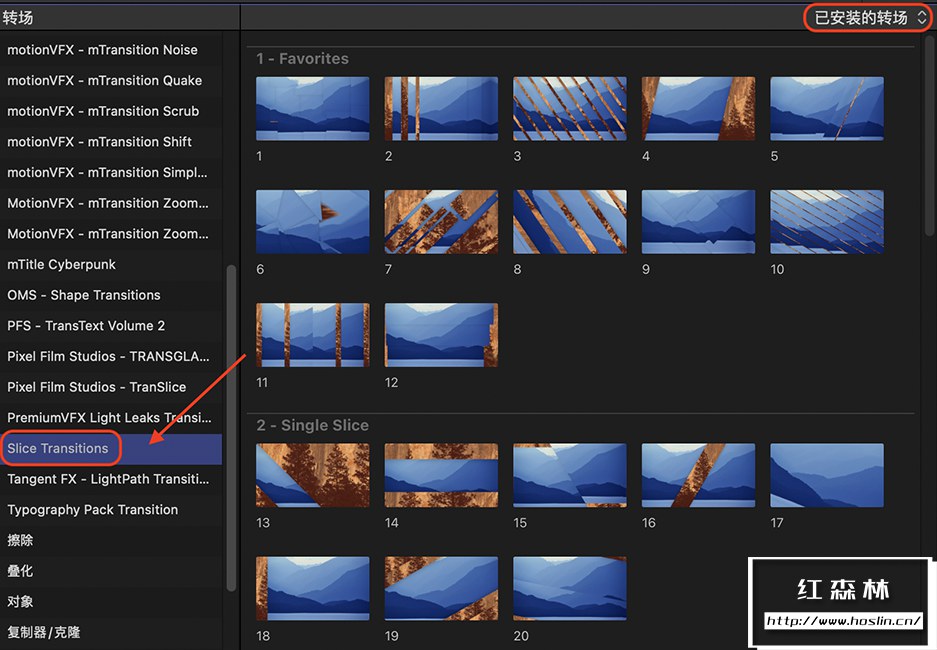Click the 2 - Single Slice header
The height and width of the screenshot is (650, 937).
312,425
